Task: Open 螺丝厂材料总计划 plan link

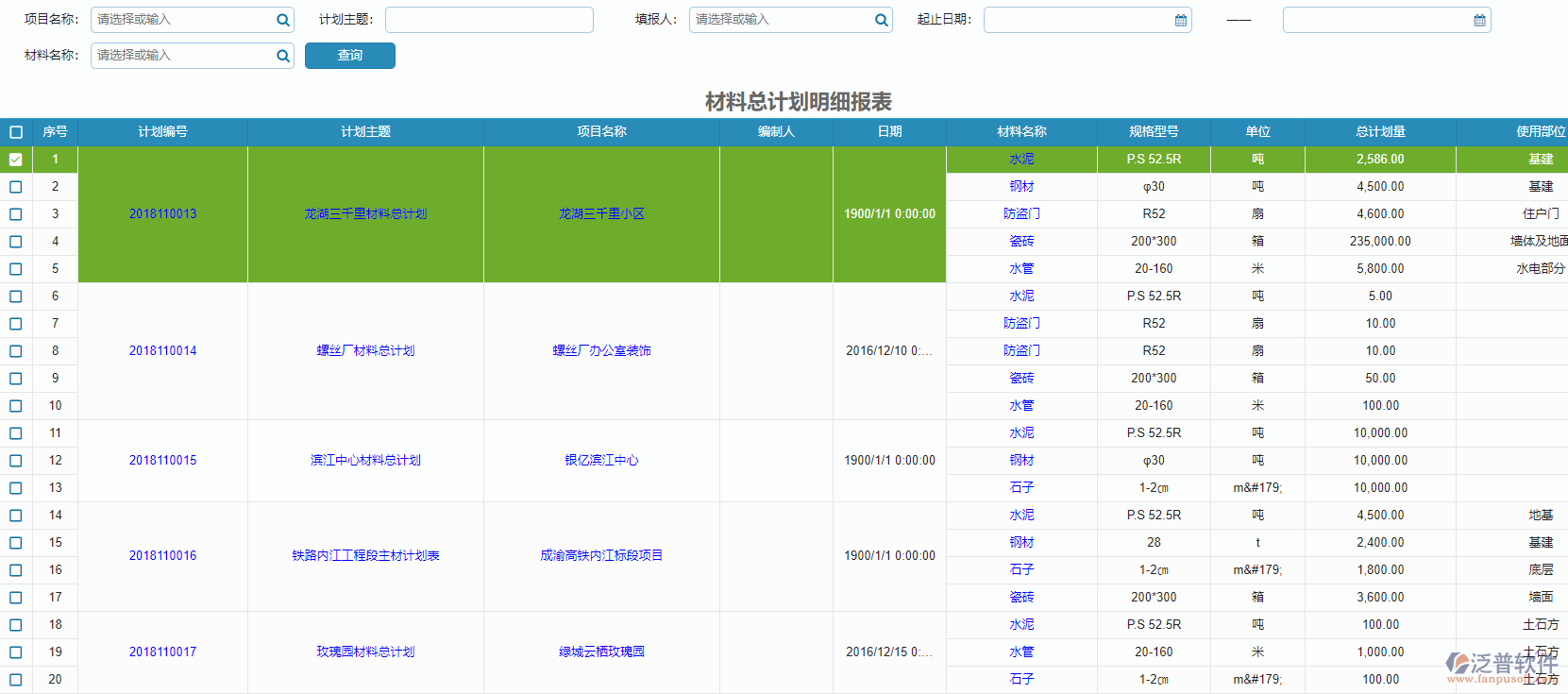Action: [366, 351]
